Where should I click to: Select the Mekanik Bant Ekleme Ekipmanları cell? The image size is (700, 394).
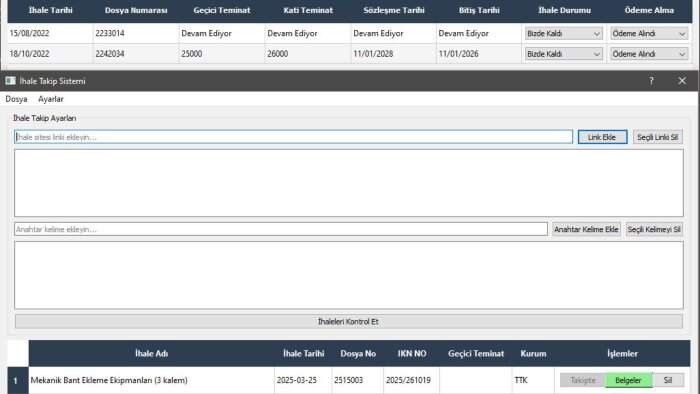point(152,380)
